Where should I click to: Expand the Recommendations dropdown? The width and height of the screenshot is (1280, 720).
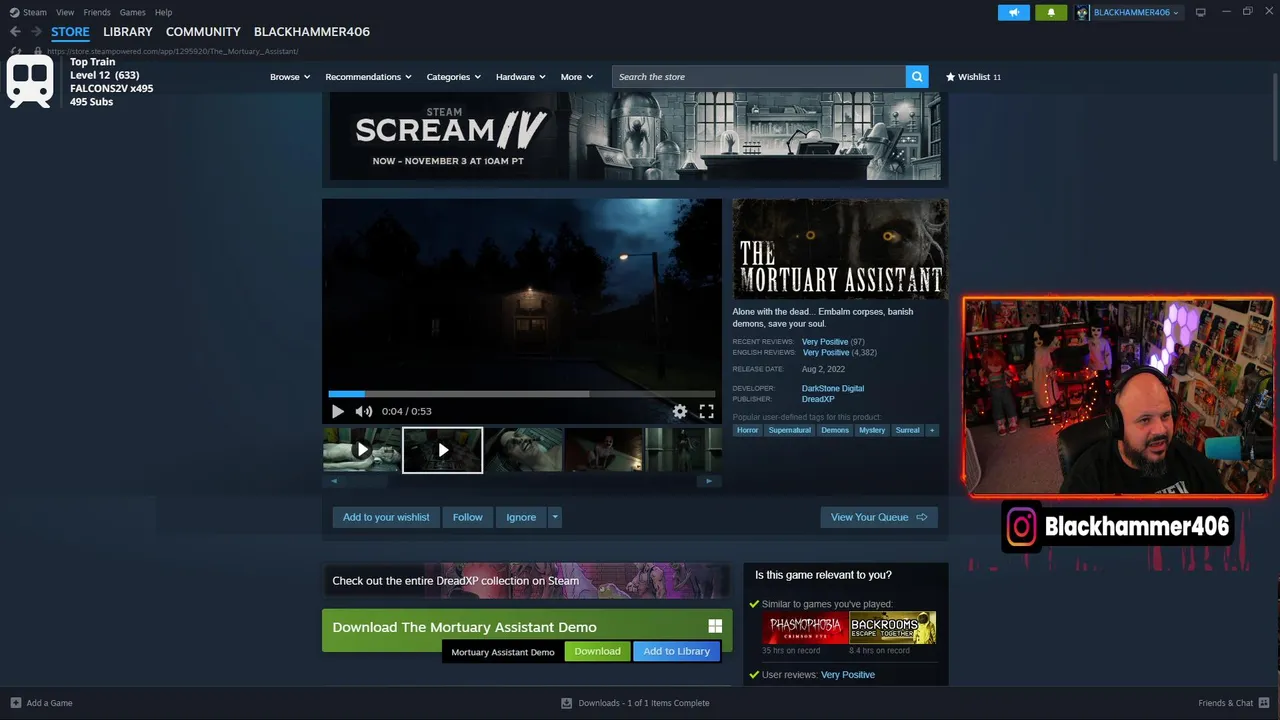pyautogui.click(x=369, y=77)
